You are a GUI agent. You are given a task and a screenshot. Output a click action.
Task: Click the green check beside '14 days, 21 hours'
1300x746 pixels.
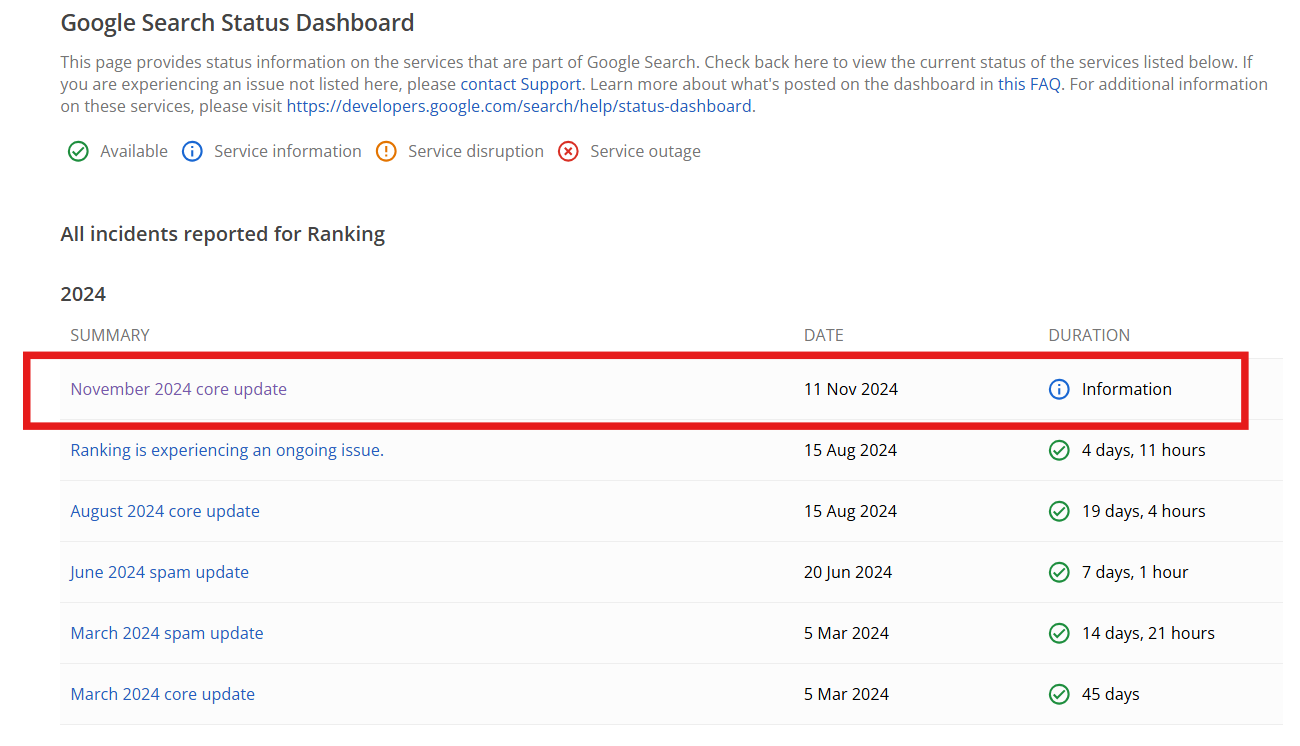pos(1059,633)
